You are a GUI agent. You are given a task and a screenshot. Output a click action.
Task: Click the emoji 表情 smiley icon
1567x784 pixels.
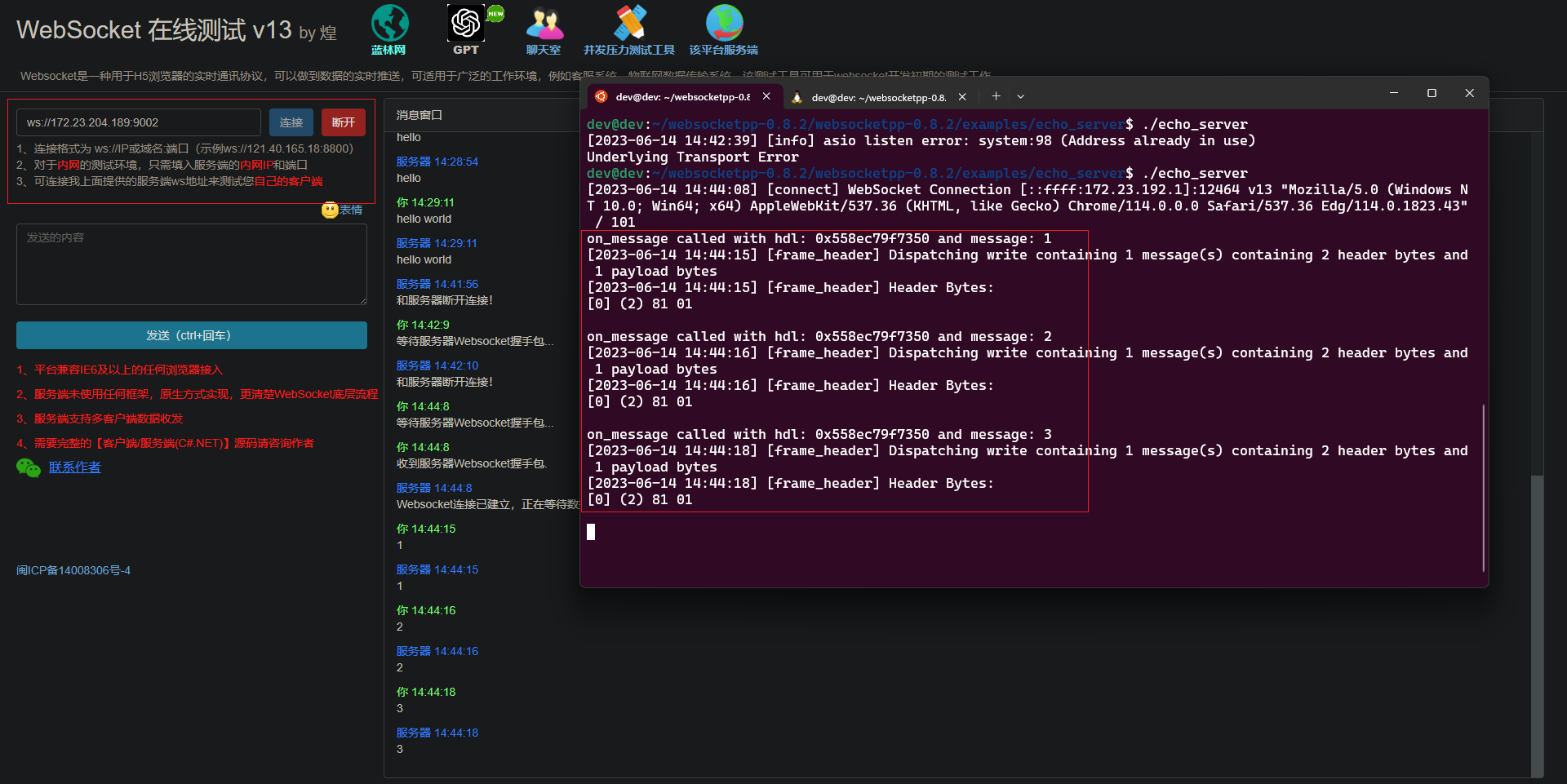(x=330, y=210)
